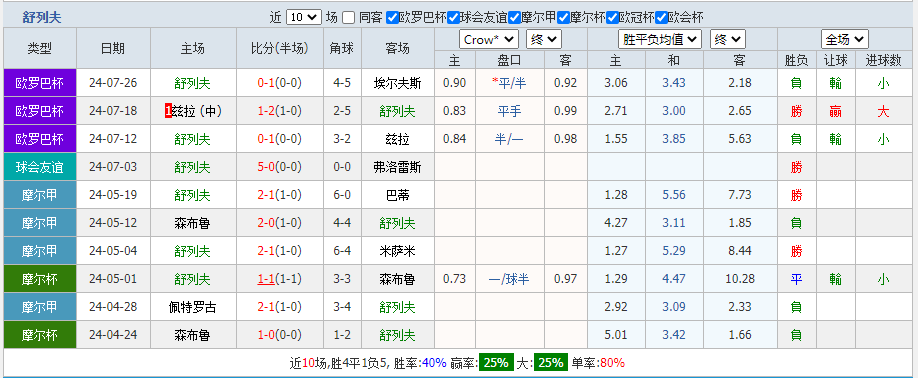This screenshot has width=918, height=378.
Task: Open home team 兹拉 (中) link
Action: pyautogui.click(x=197, y=111)
